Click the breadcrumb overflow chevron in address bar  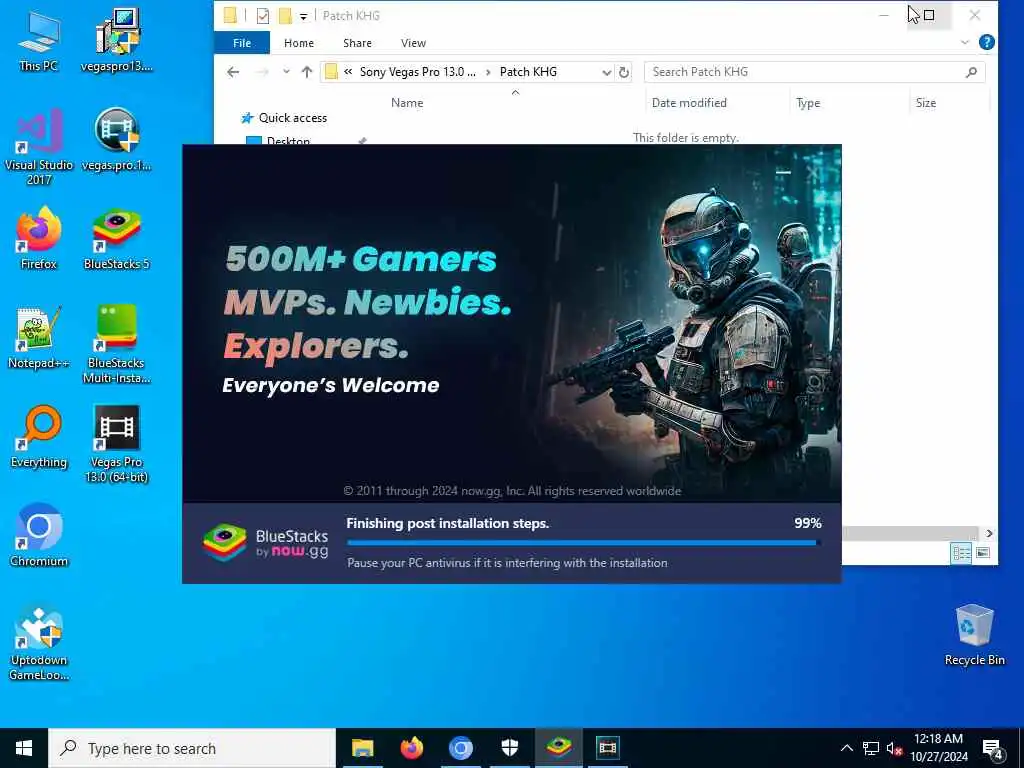click(348, 71)
